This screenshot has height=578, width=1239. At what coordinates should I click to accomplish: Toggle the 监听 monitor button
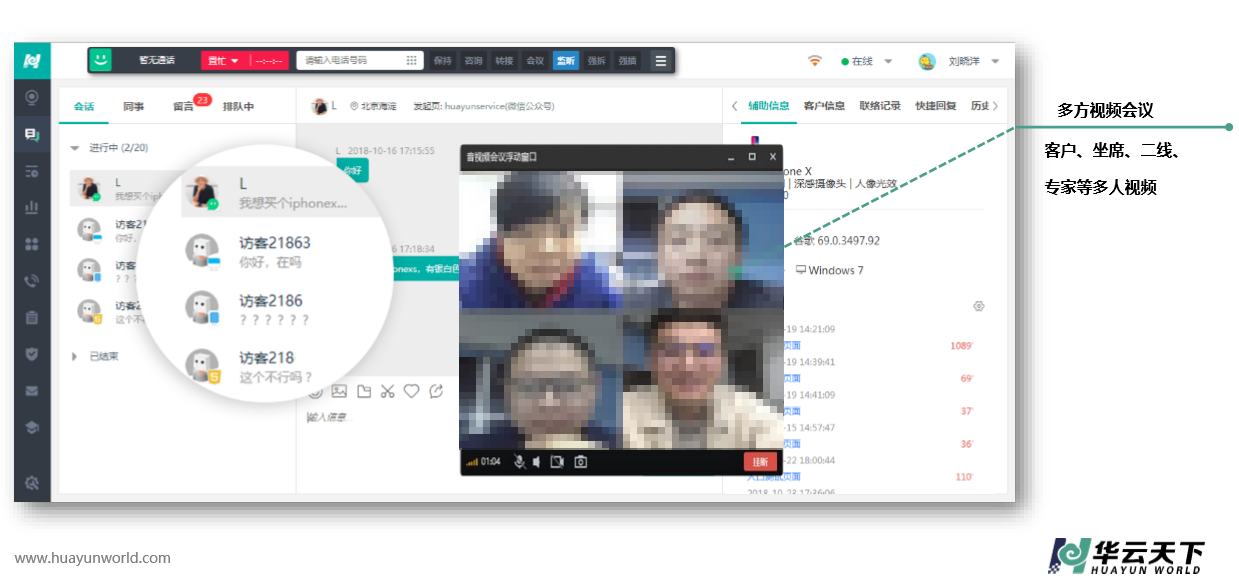pyautogui.click(x=566, y=61)
